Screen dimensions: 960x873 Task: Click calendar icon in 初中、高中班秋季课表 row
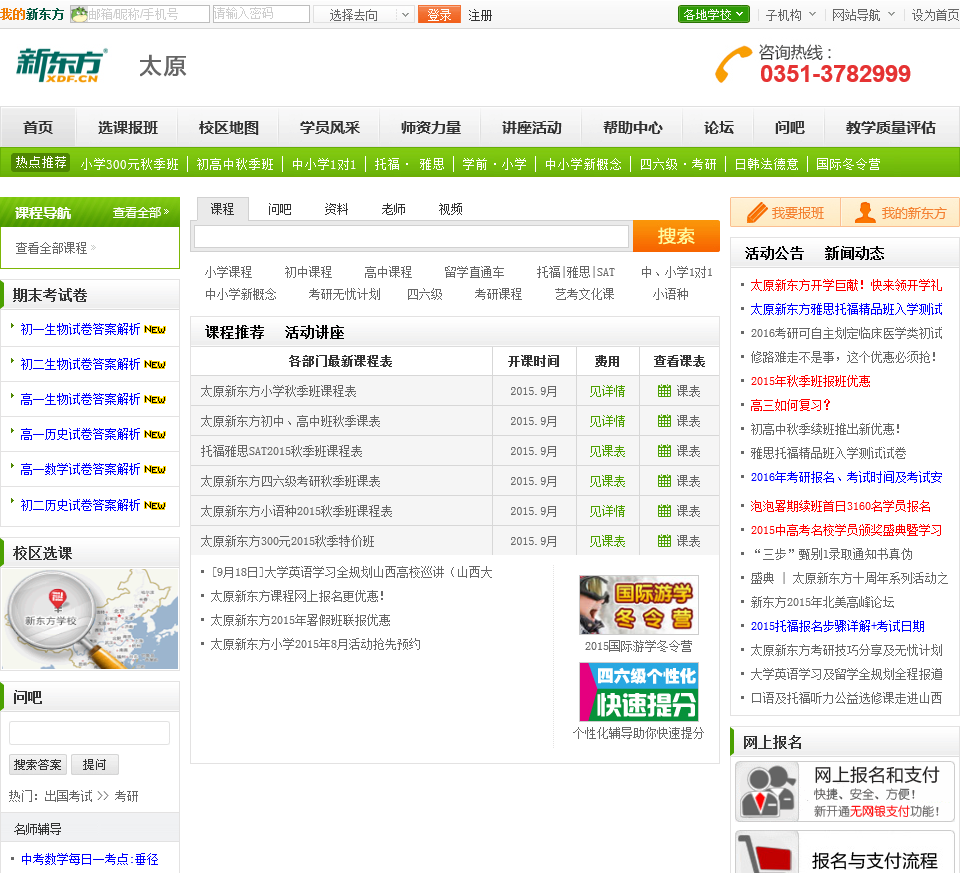tap(664, 421)
